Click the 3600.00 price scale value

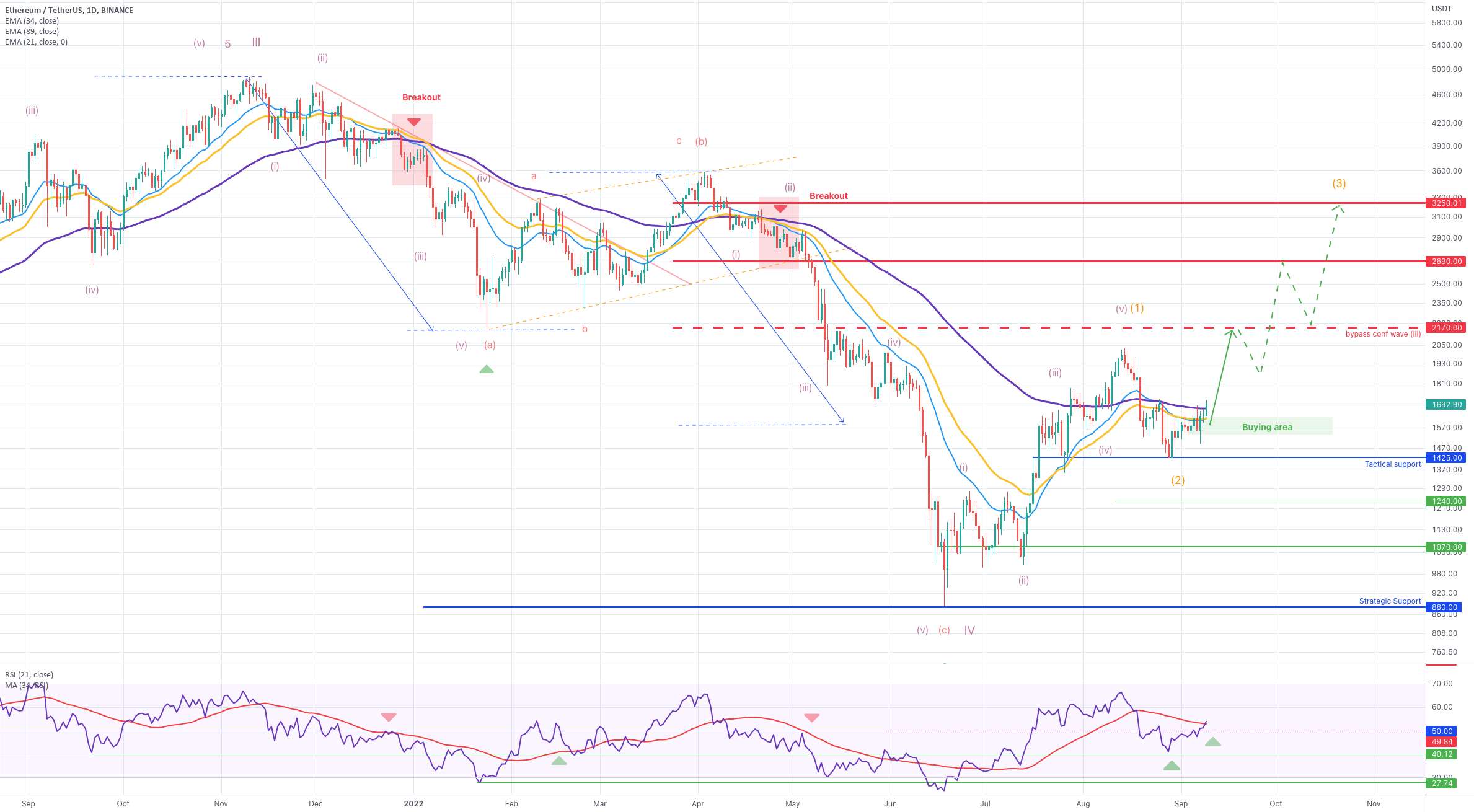click(x=1447, y=171)
